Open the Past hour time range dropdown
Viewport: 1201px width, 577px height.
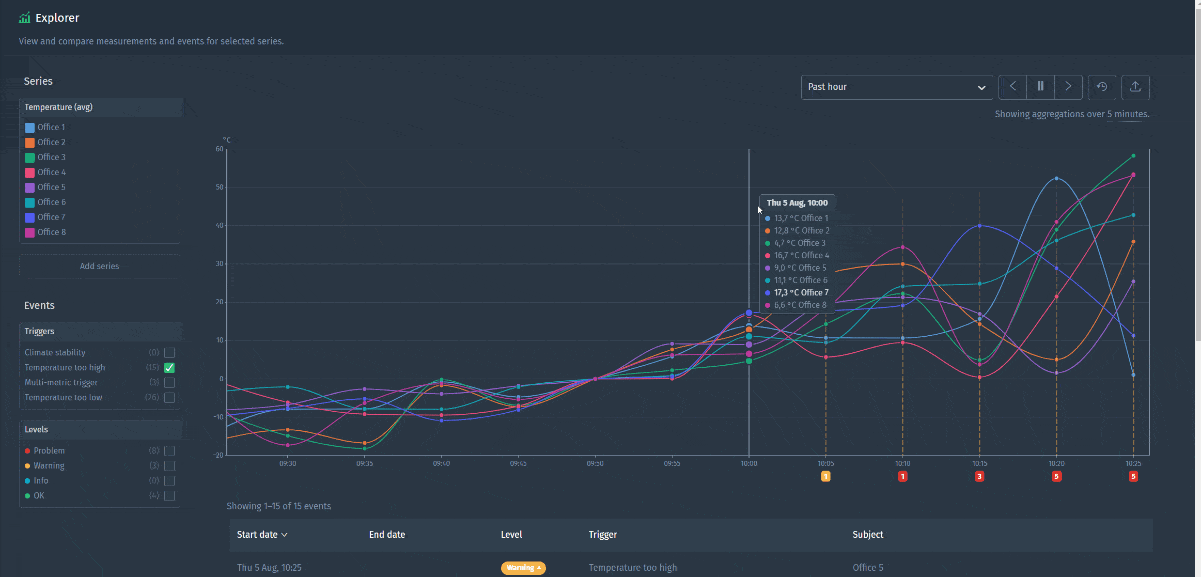coord(896,87)
